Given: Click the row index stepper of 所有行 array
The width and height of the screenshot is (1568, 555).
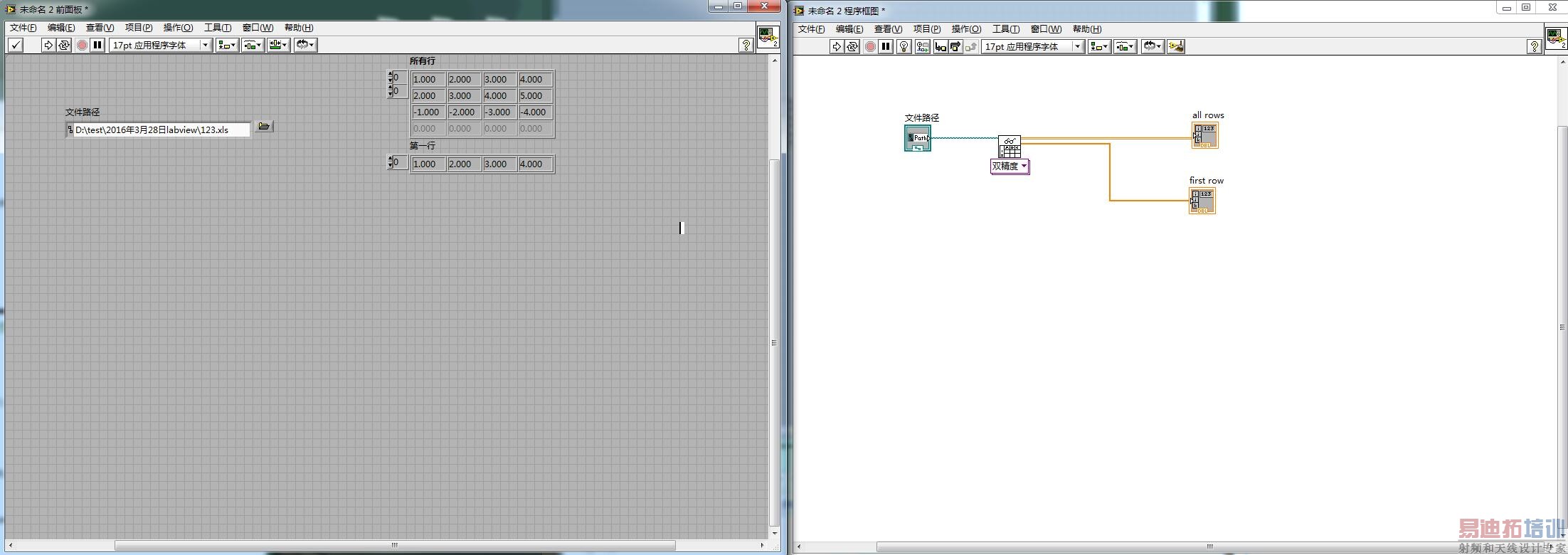Looking at the screenshot, I should pos(391,77).
